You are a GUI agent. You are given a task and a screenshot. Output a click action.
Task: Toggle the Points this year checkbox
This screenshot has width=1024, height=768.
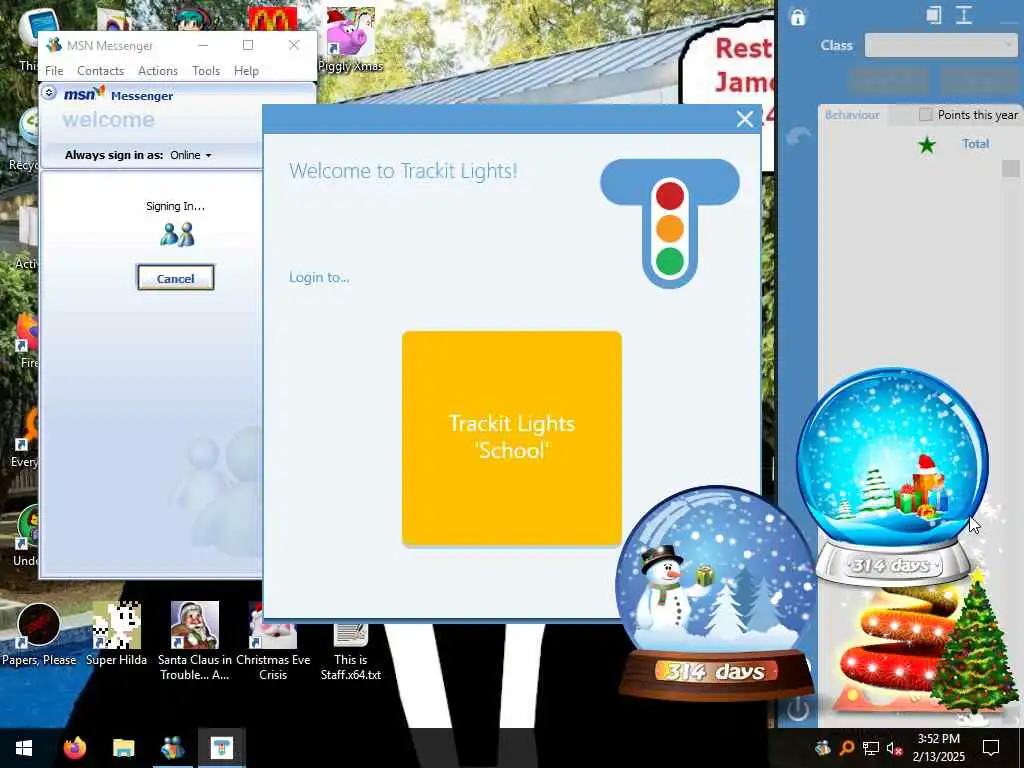tap(925, 115)
